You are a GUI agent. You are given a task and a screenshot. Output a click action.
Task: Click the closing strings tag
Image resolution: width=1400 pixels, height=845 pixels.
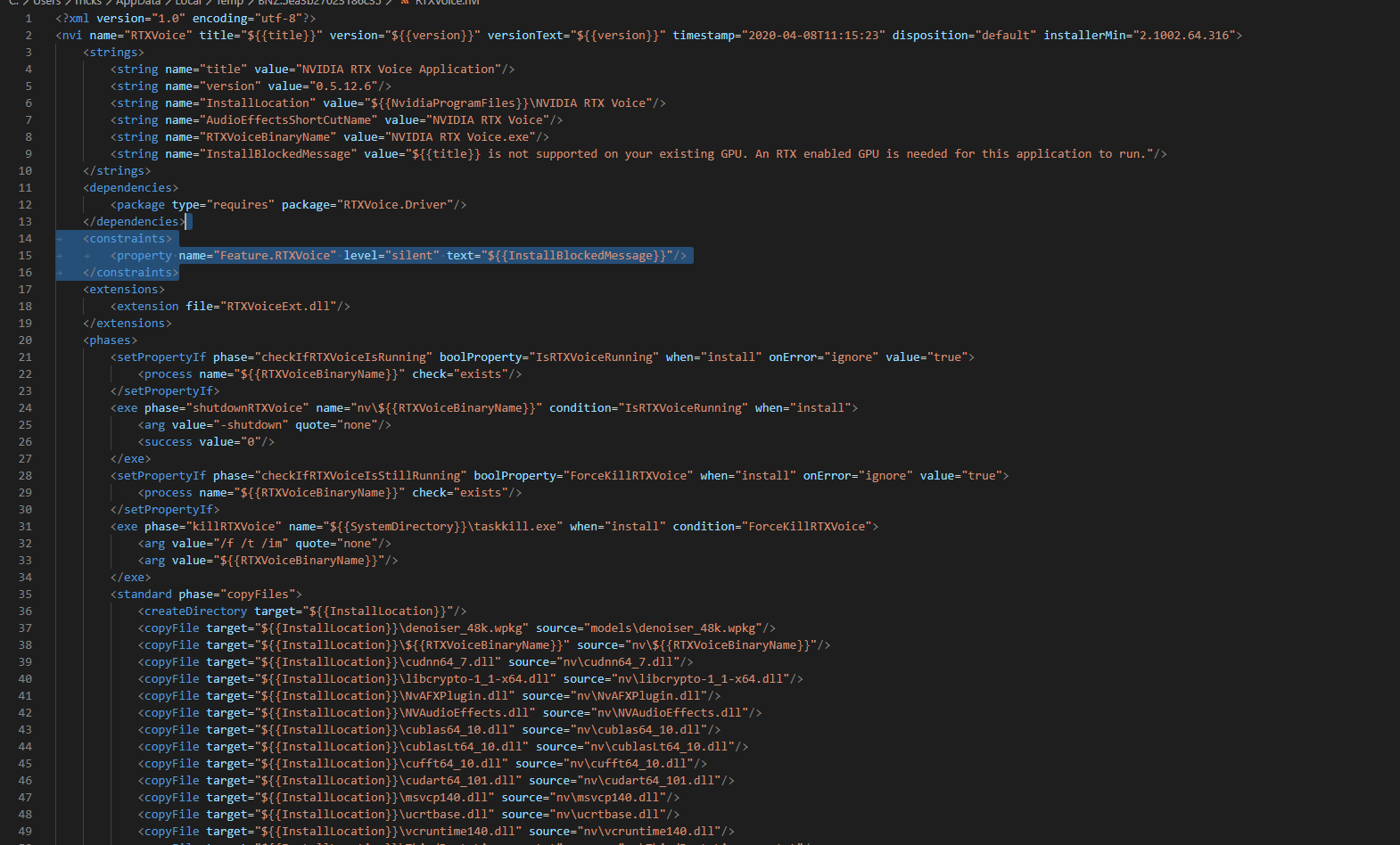point(118,170)
